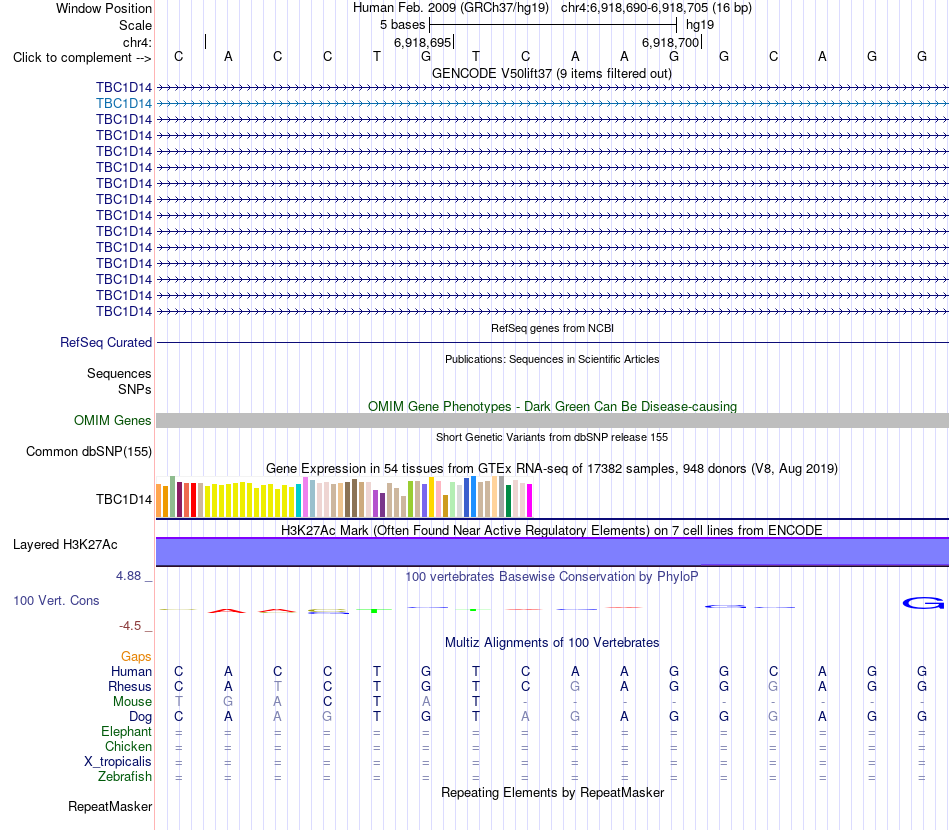Open GENCODE V50lift37 track title

(551, 73)
